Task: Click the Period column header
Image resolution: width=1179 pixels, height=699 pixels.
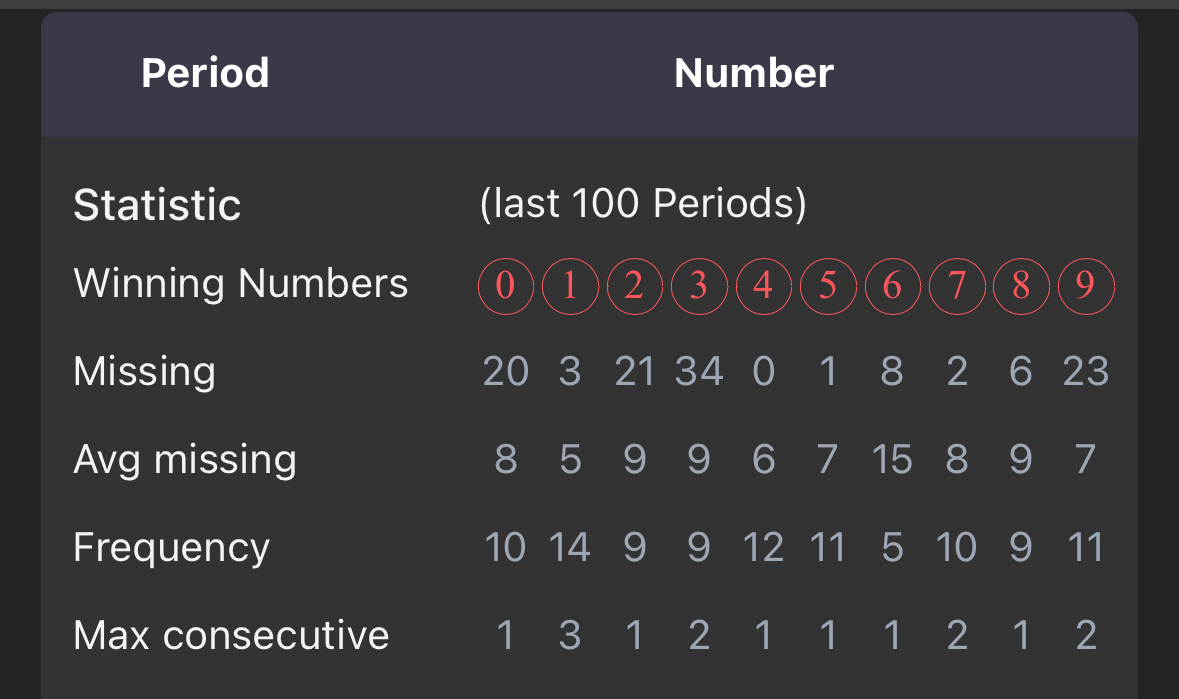Action: pos(205,73)
